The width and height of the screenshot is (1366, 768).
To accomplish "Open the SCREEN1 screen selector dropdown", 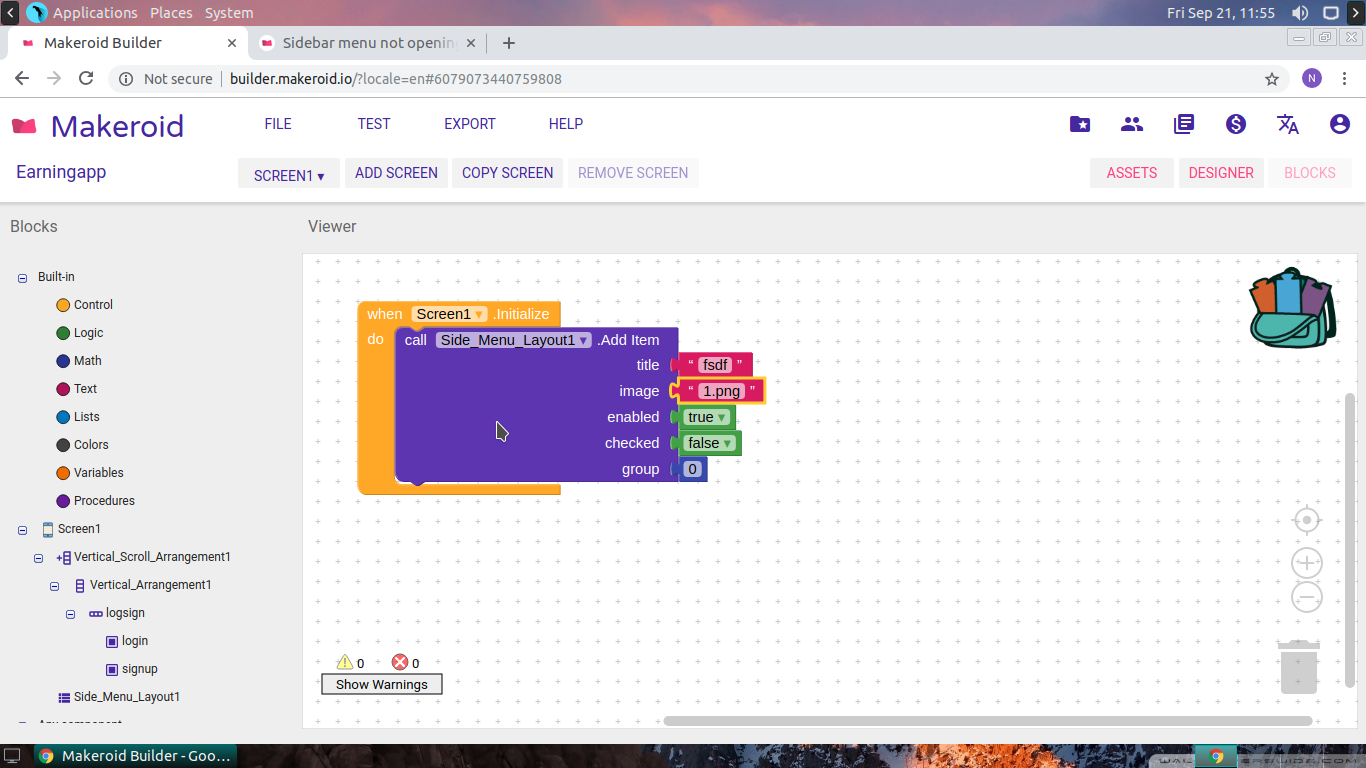I will tap(288, 174).
